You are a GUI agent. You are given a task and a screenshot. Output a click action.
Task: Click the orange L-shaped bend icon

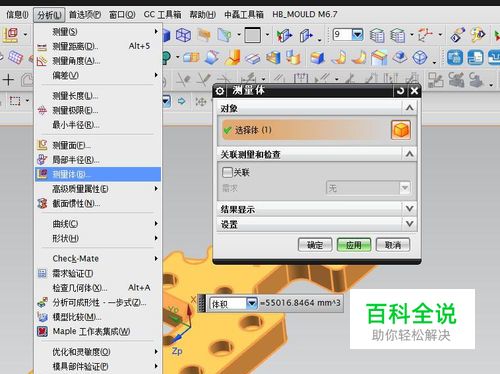233,57
